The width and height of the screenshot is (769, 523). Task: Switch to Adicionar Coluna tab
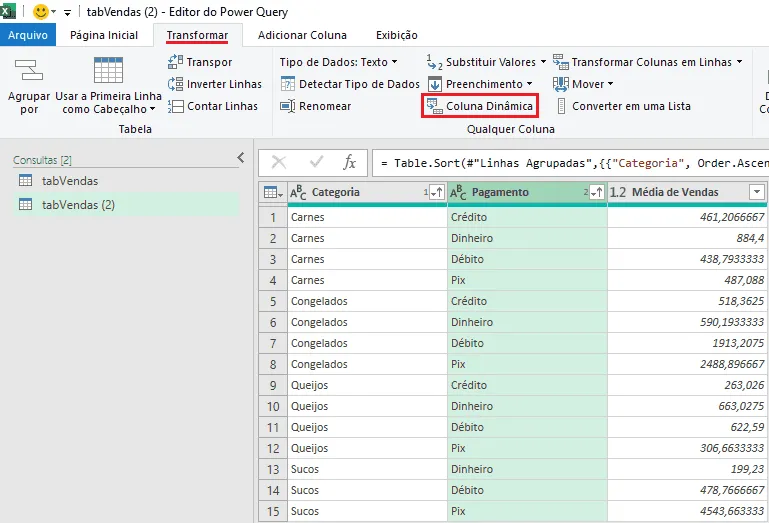tap(302, 35)
